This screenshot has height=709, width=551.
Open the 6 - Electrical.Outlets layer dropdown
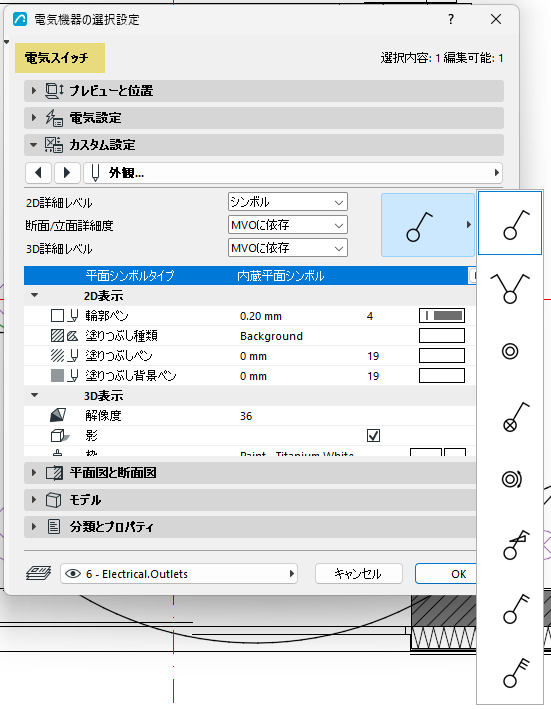pyautogui.click(x=179, y=574)
